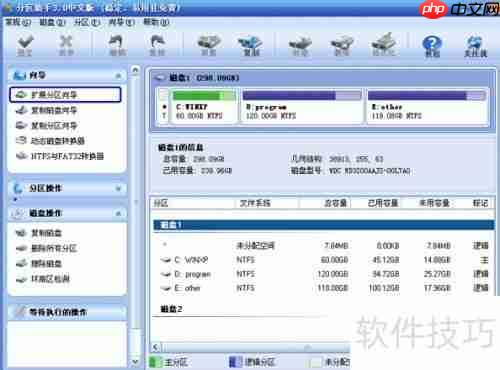The height and width of the screenshot is (370, 500).
Task: Click the 120.00GB capacity cell of D:
Action: pyautogui.click(x=332, y=274)
